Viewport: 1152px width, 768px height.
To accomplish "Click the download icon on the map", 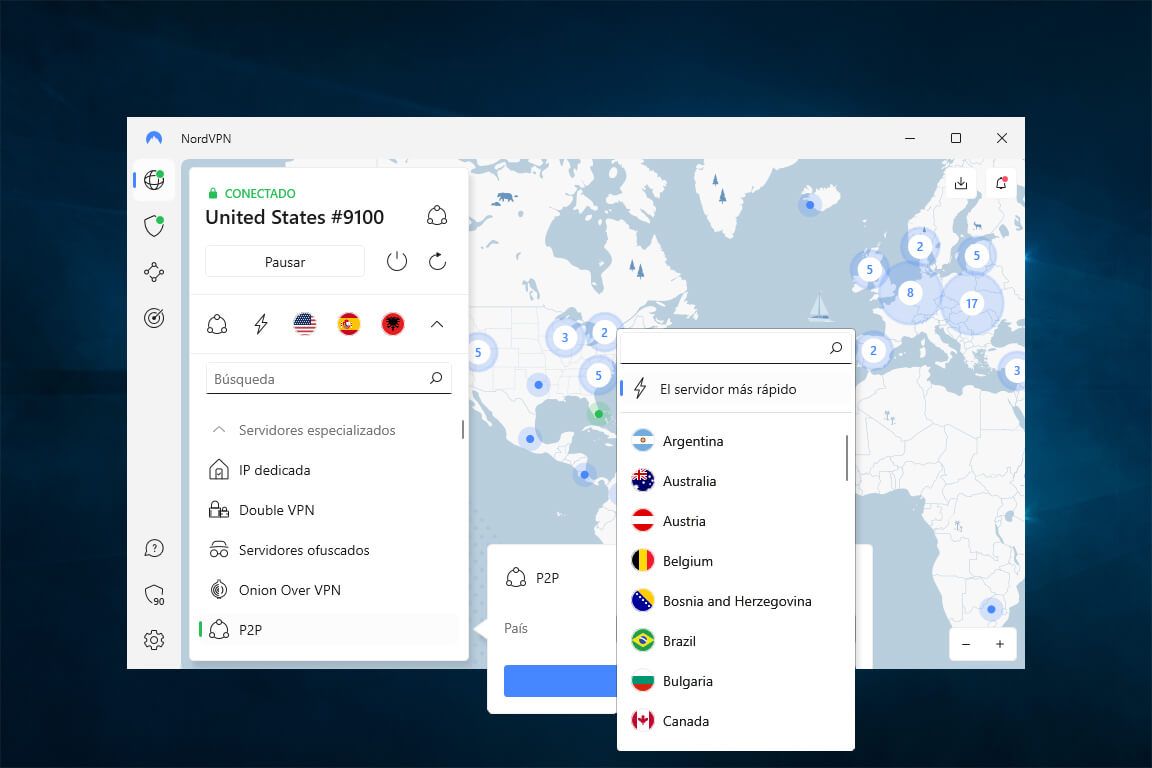I will pyautogui.click(x=960, y=184).
